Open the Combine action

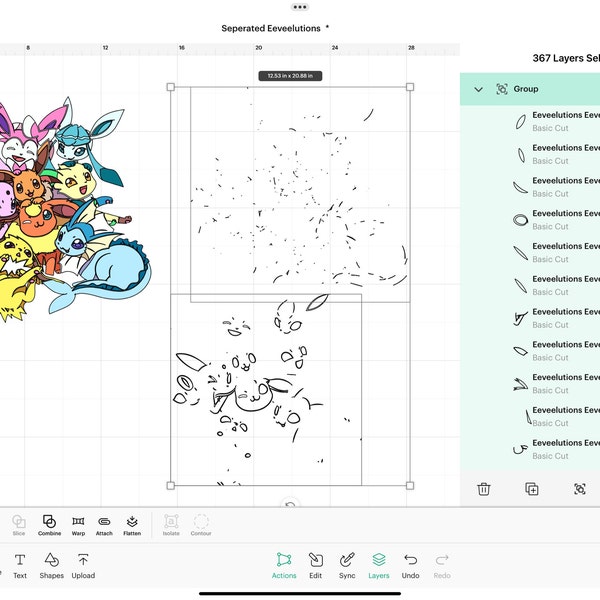pos(49,525)
